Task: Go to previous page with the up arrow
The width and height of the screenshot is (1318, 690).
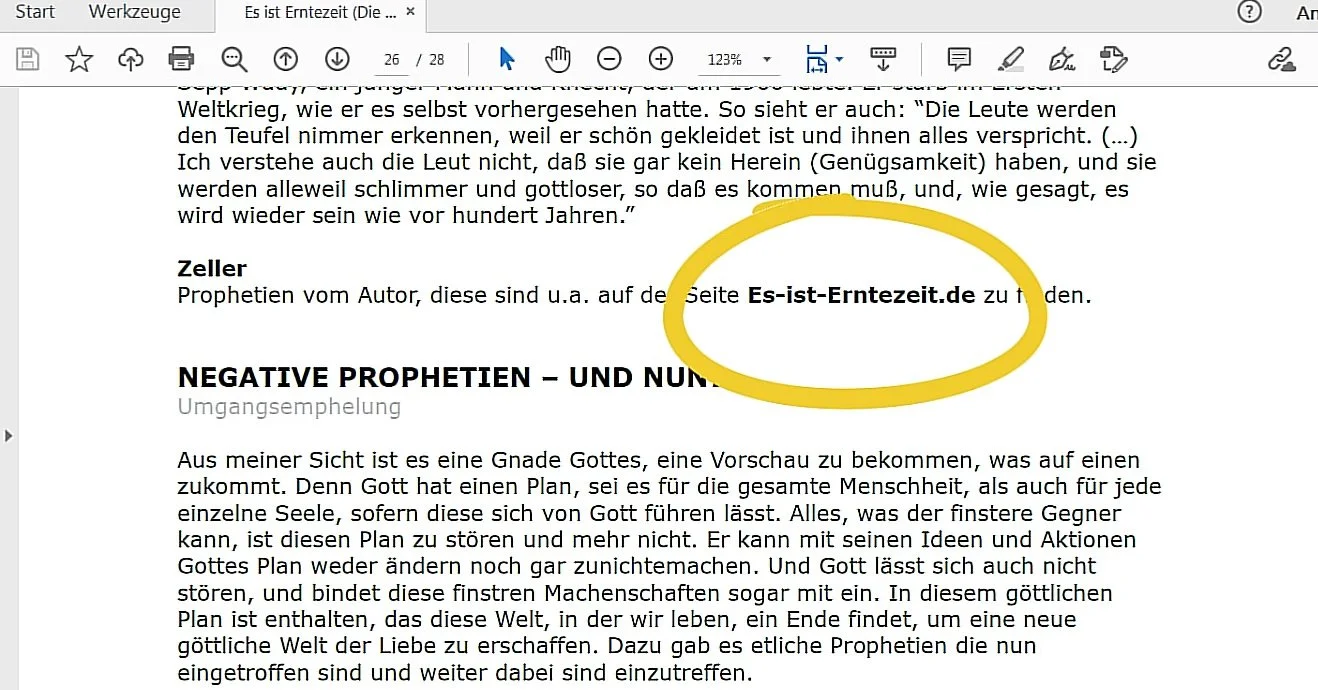Action: point(286,60)
